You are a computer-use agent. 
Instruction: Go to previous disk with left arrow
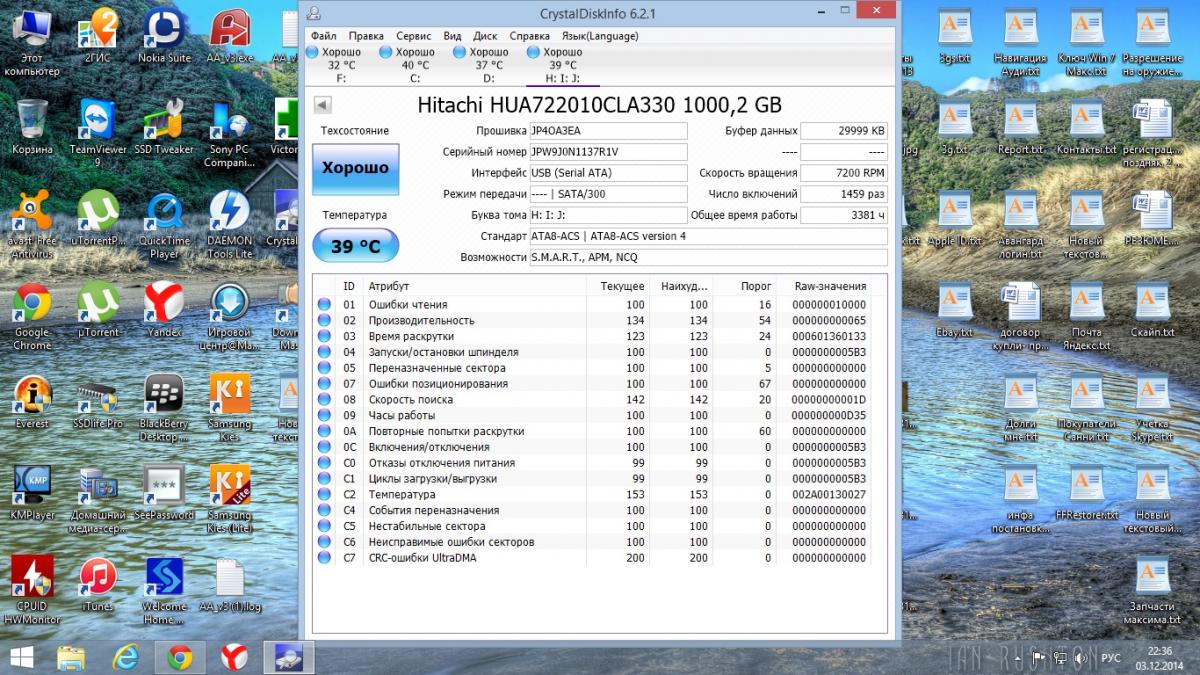coord(322,105)
